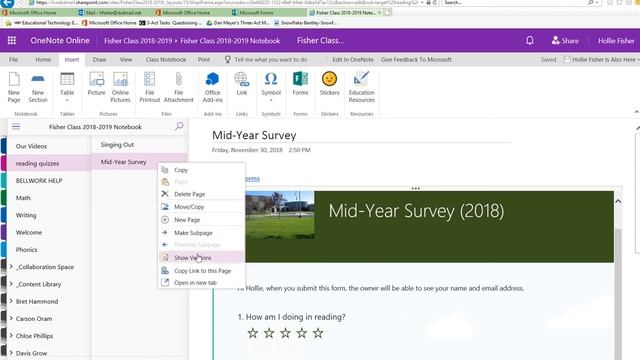
Task: Open the Class Notebook tab
Action: 166,60
